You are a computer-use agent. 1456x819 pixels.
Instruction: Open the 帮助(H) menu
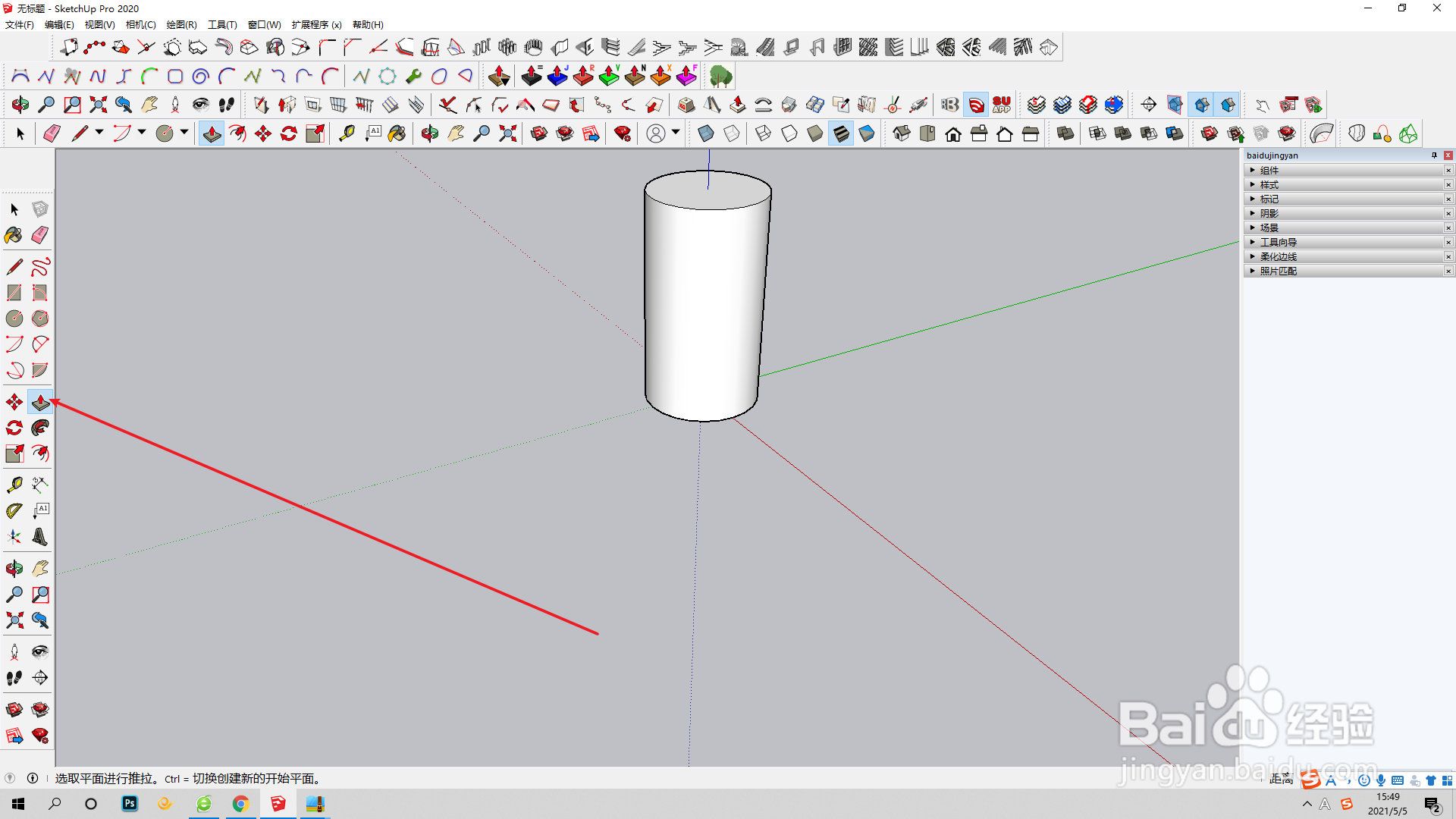368,25
